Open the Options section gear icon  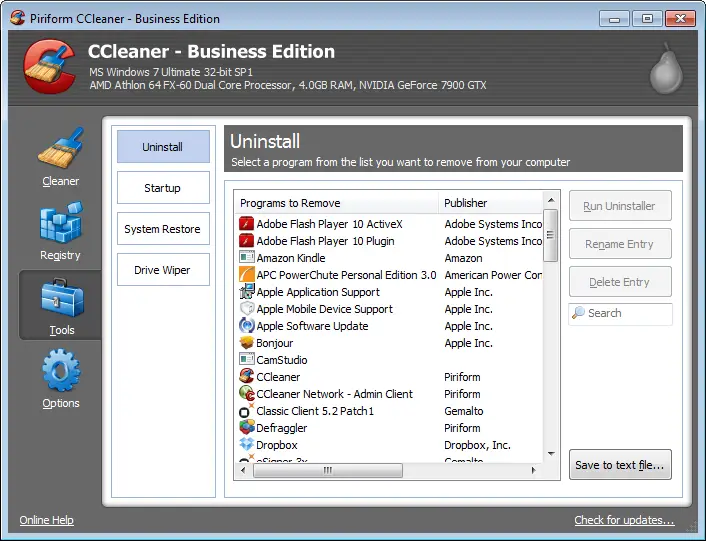tap(61, 370)
